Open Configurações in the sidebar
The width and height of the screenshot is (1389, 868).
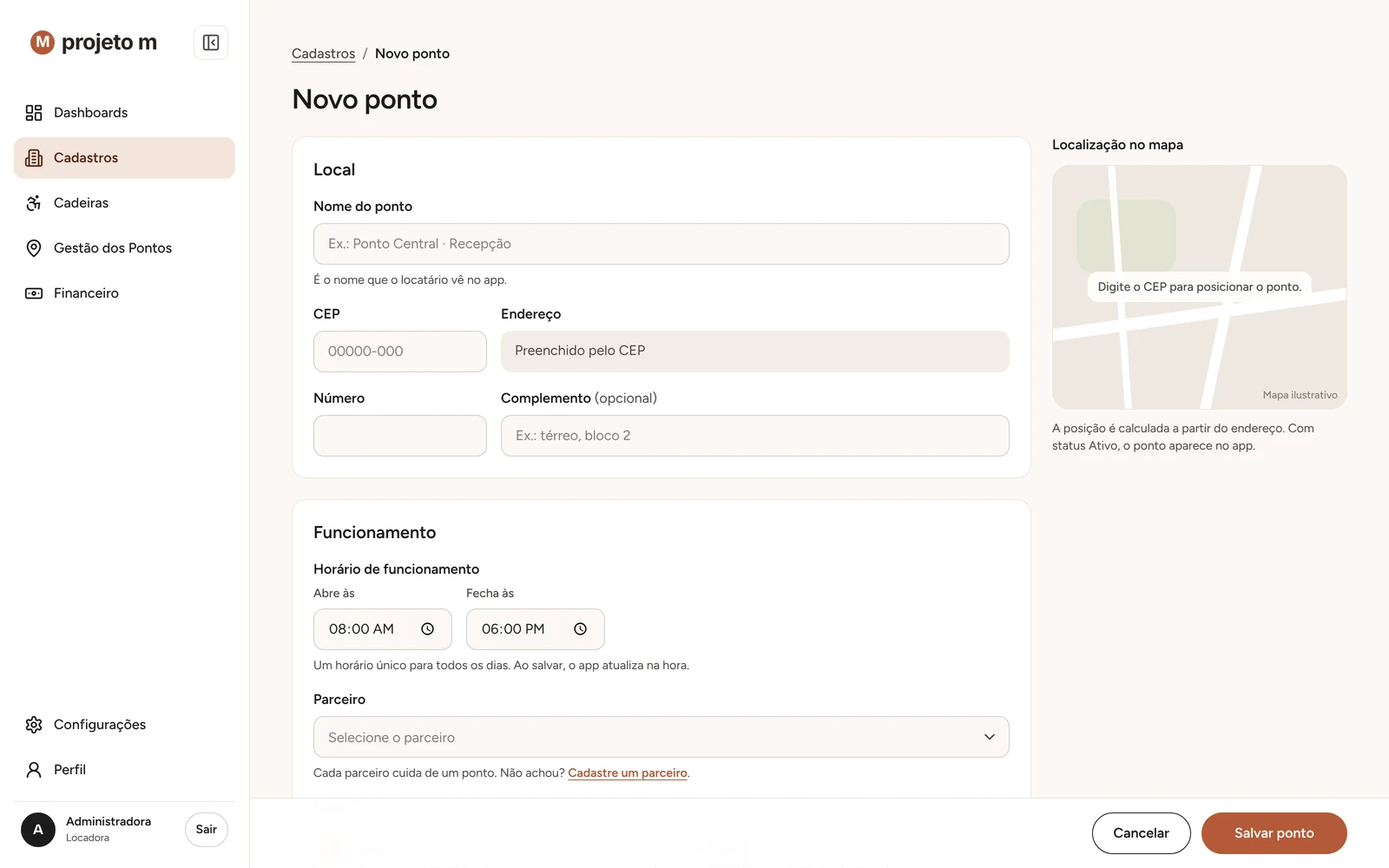coord(124,725)
